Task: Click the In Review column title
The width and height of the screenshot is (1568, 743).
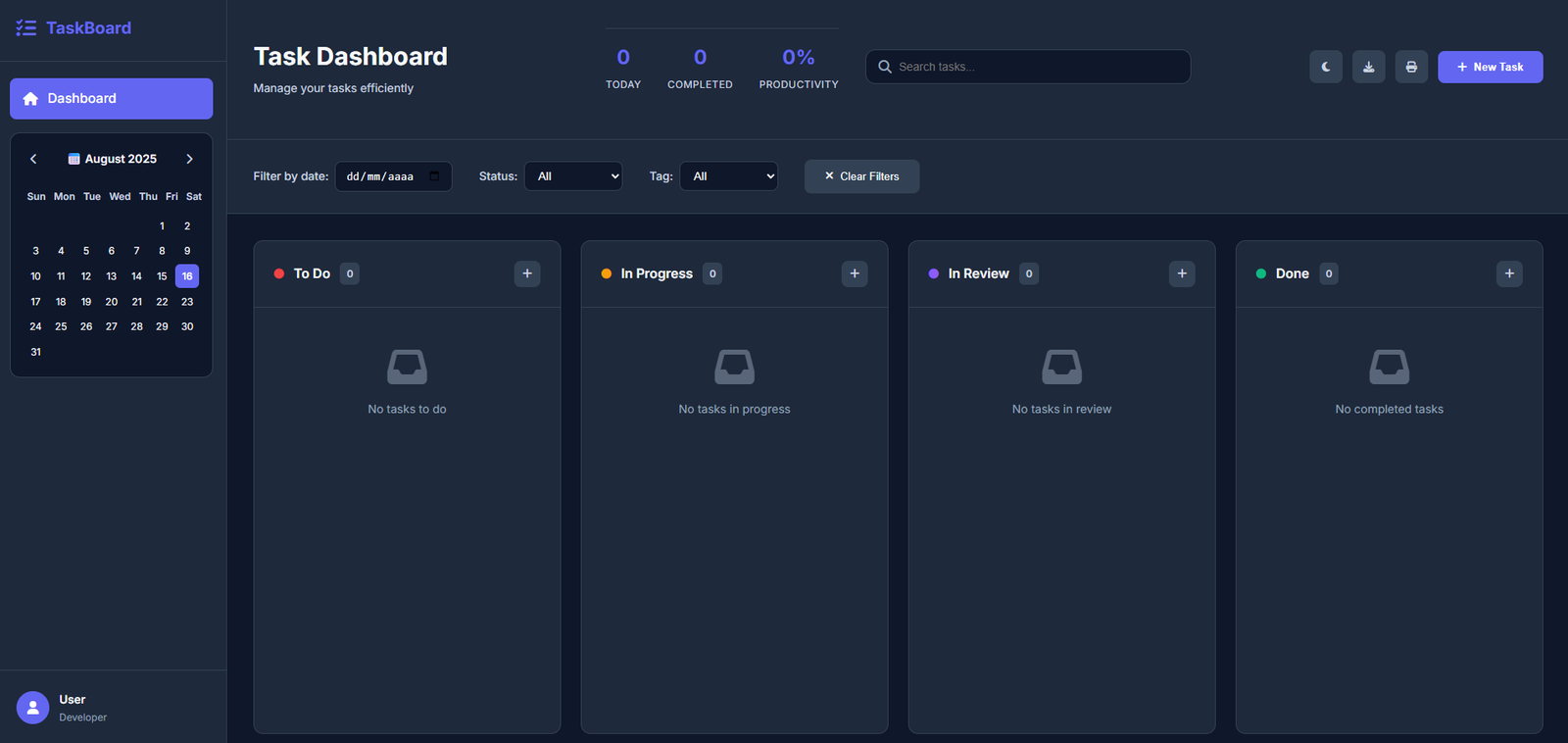Action: pyautogui.click(x=978, y=273)
